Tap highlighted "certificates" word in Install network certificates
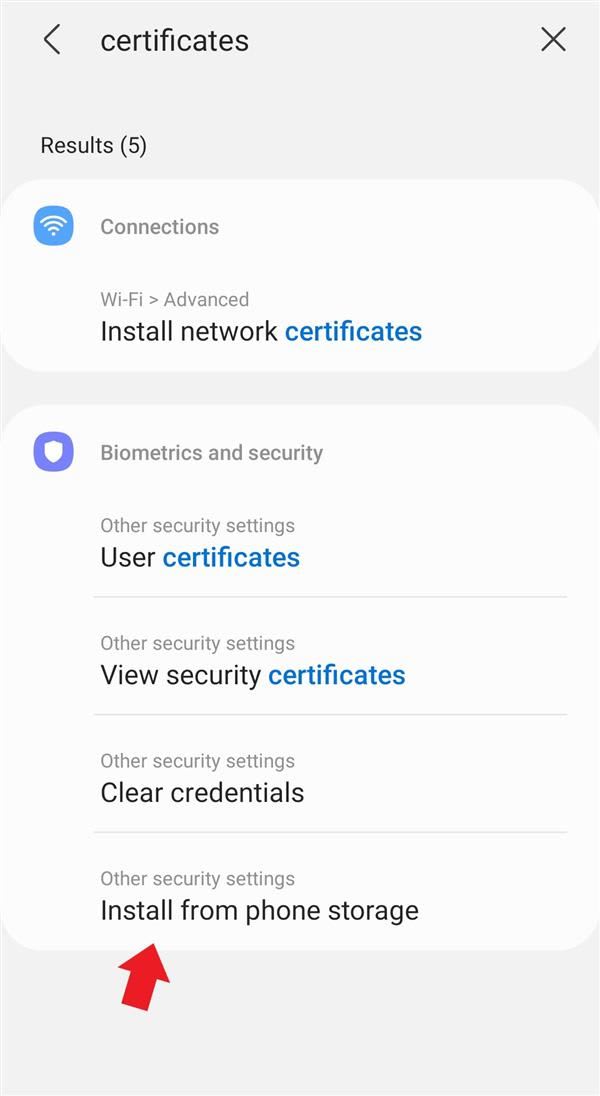Image resolution: width=600 pixels, height=1096 pixels. (353, 331)
